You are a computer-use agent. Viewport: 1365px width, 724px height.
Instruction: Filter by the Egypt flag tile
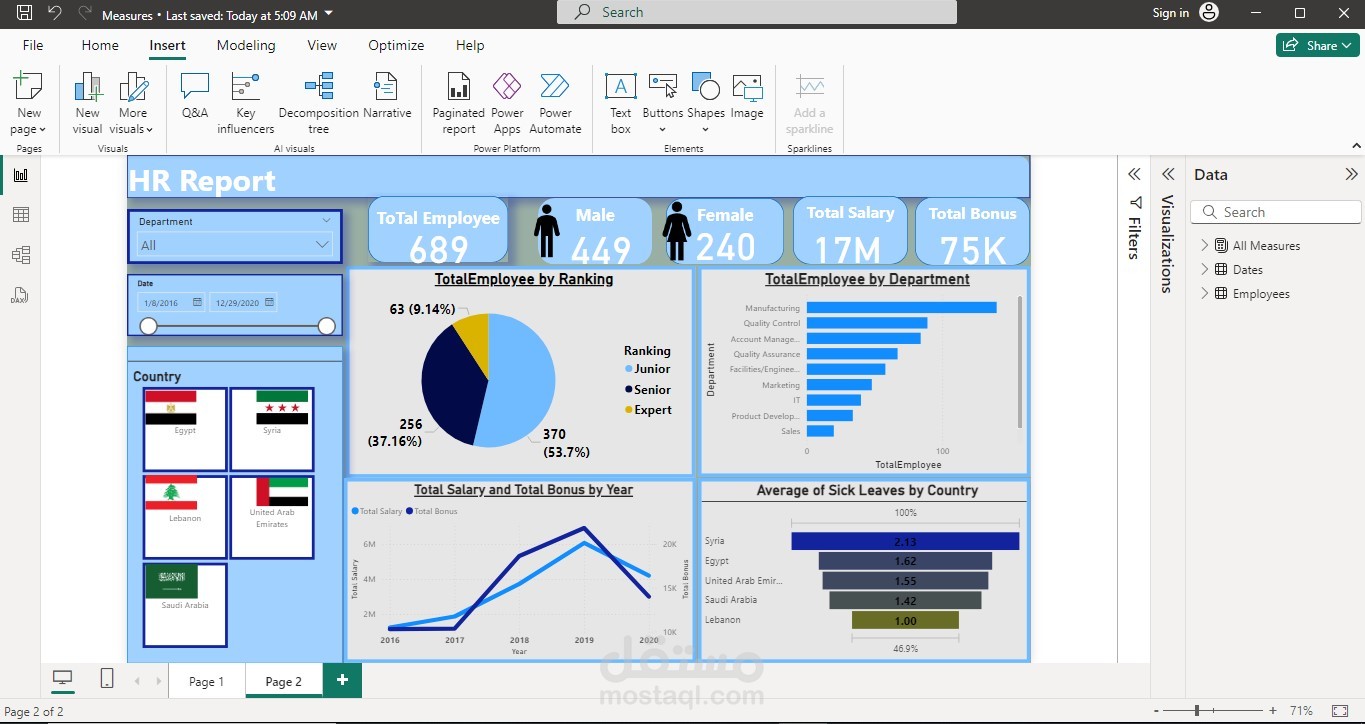(185, 429)
